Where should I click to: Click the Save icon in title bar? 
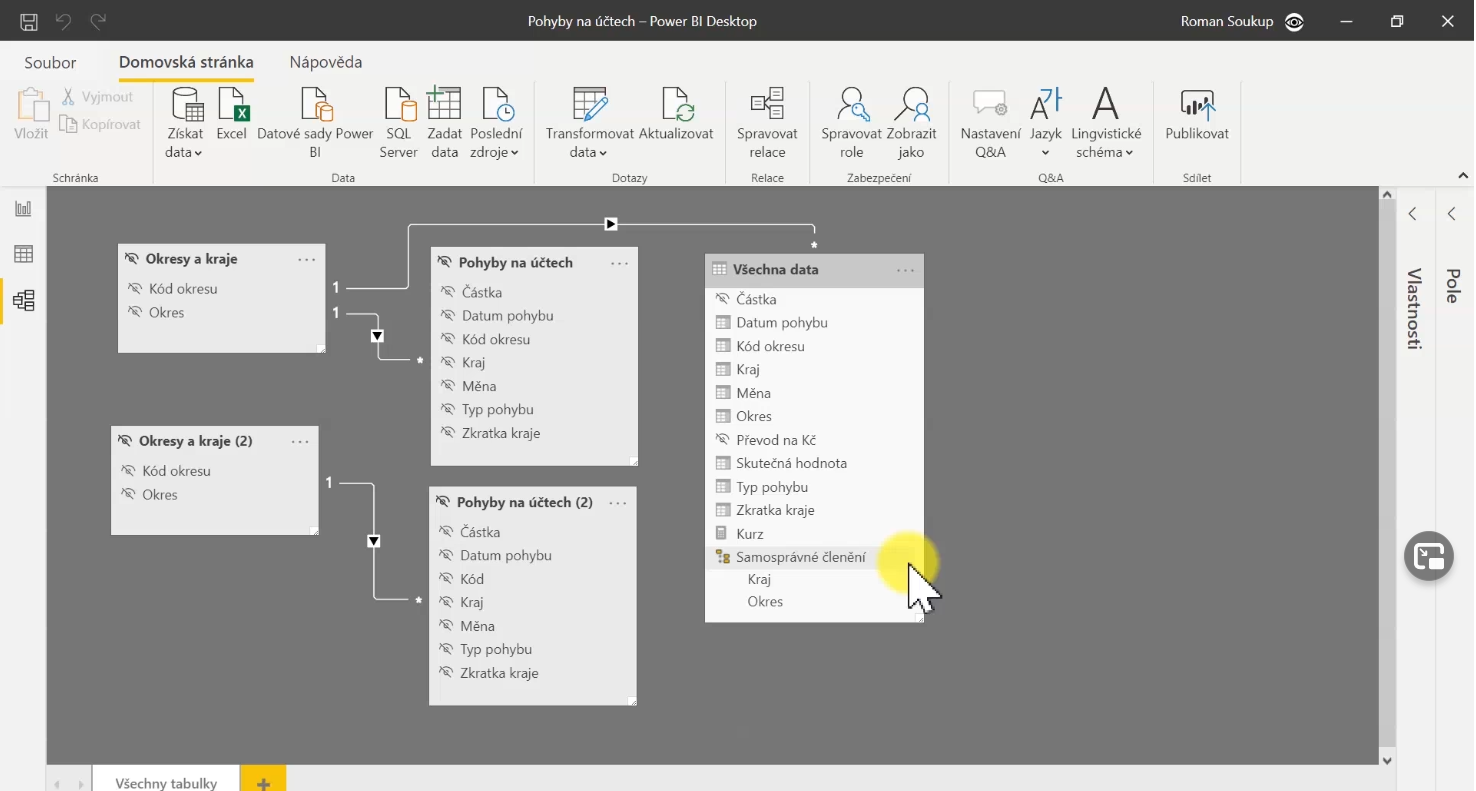[x=29, y=21]
